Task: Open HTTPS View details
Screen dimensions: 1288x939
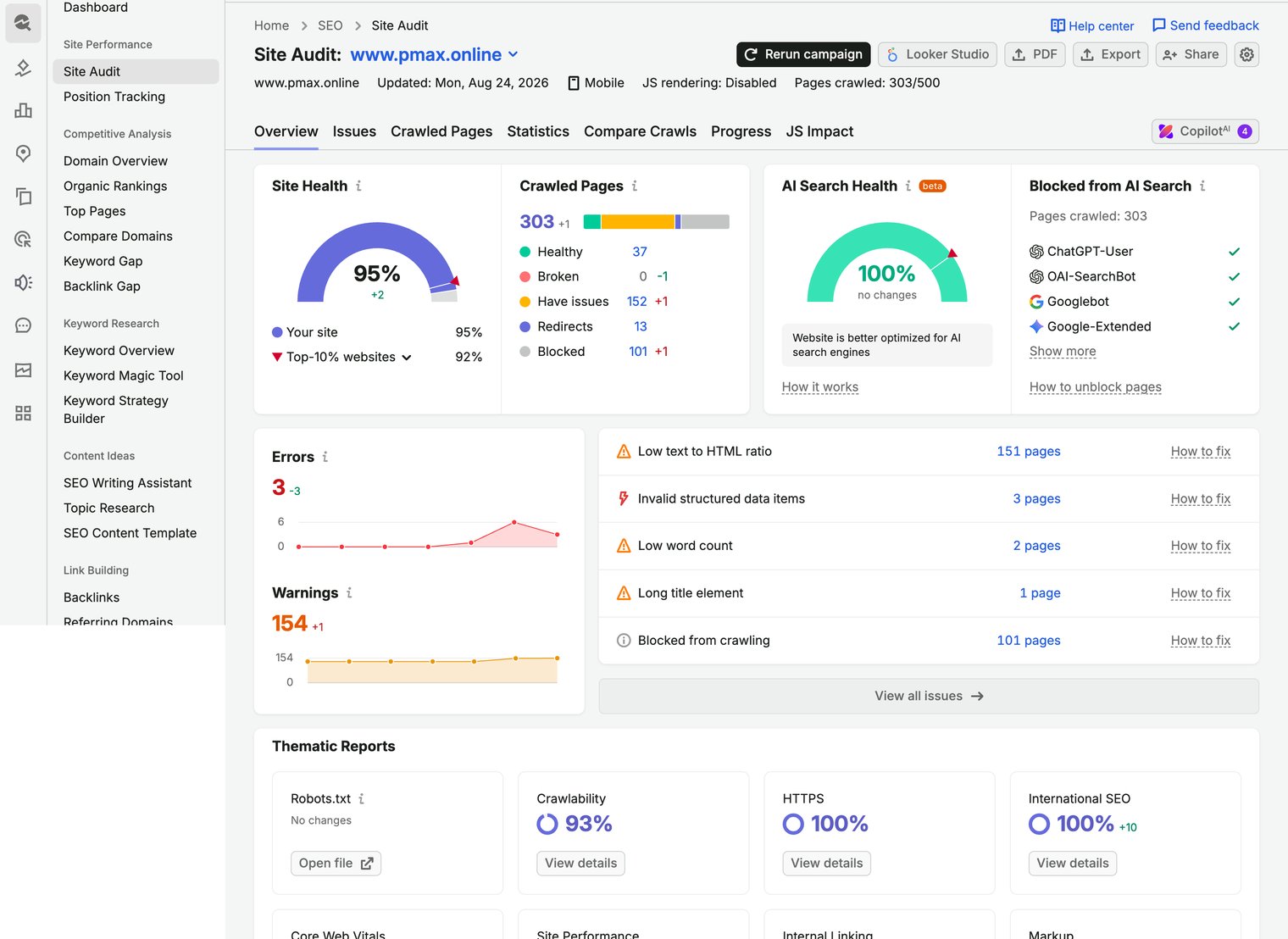Action: tap(827, 863)
